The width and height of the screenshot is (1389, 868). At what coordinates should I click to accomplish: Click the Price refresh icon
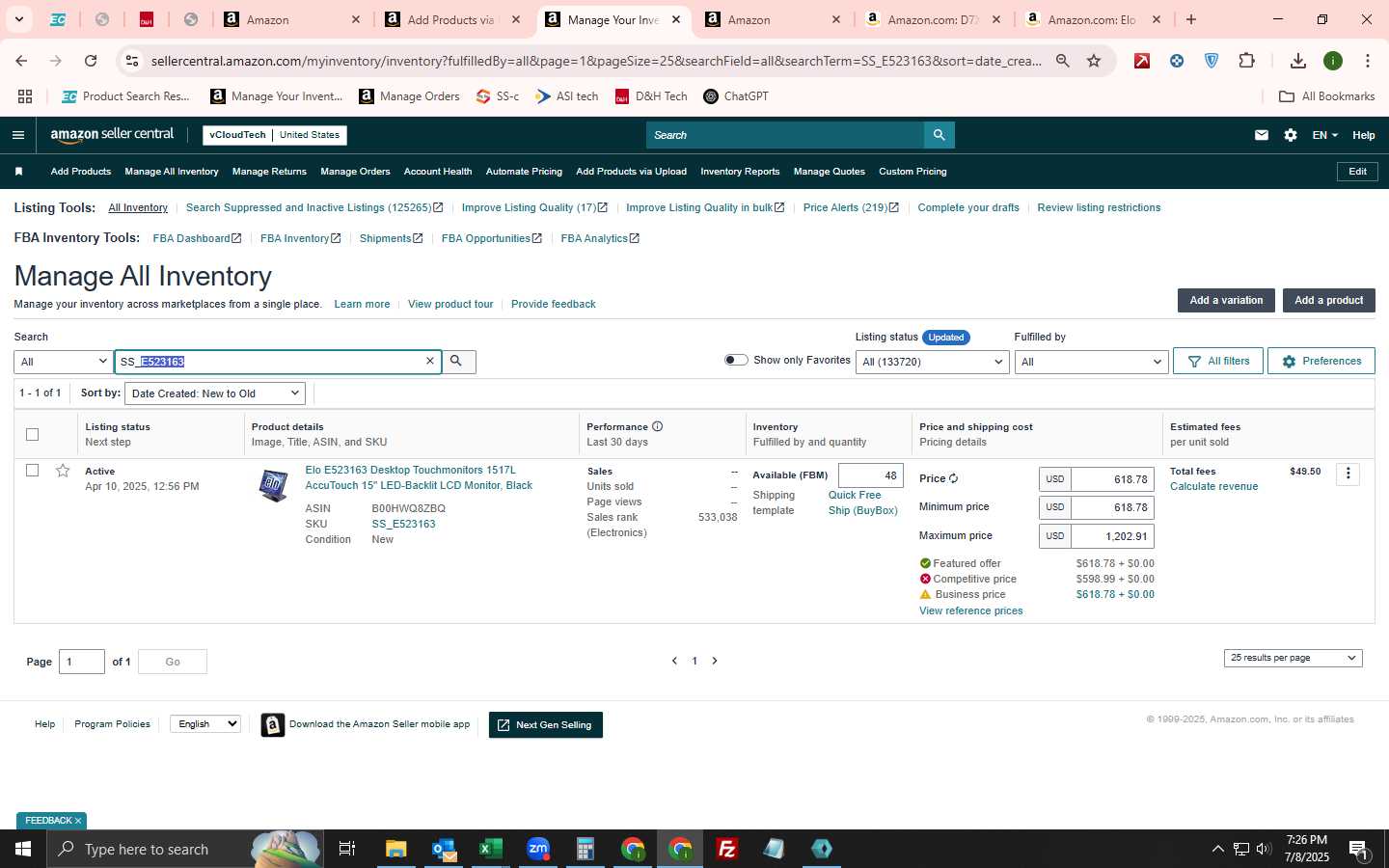pos(953,478)
